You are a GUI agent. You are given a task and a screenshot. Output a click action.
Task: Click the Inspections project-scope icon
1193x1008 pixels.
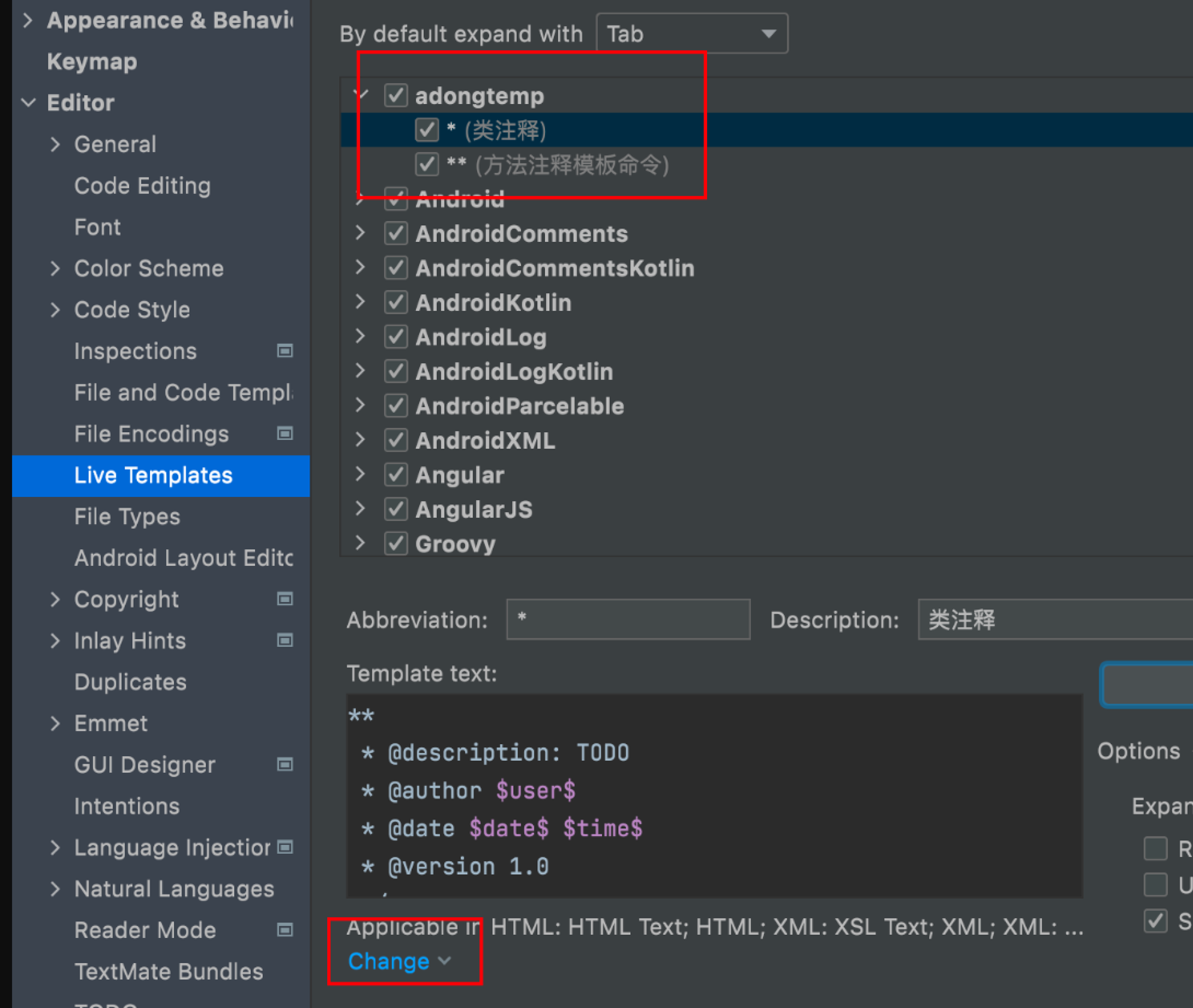(285, 351)
